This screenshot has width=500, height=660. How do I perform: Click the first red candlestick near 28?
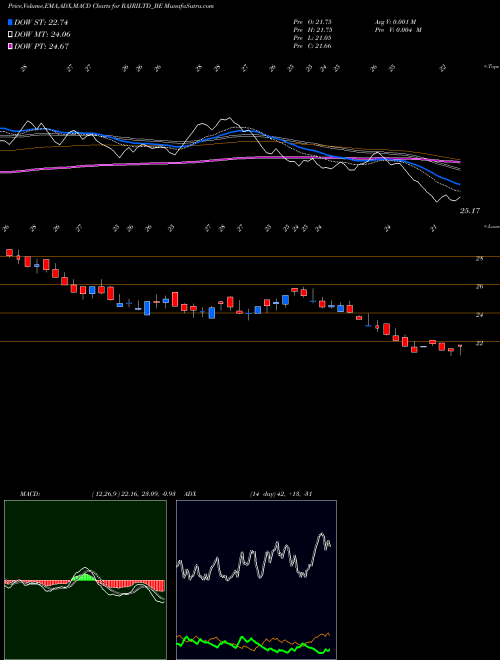(x=9, y=253)
